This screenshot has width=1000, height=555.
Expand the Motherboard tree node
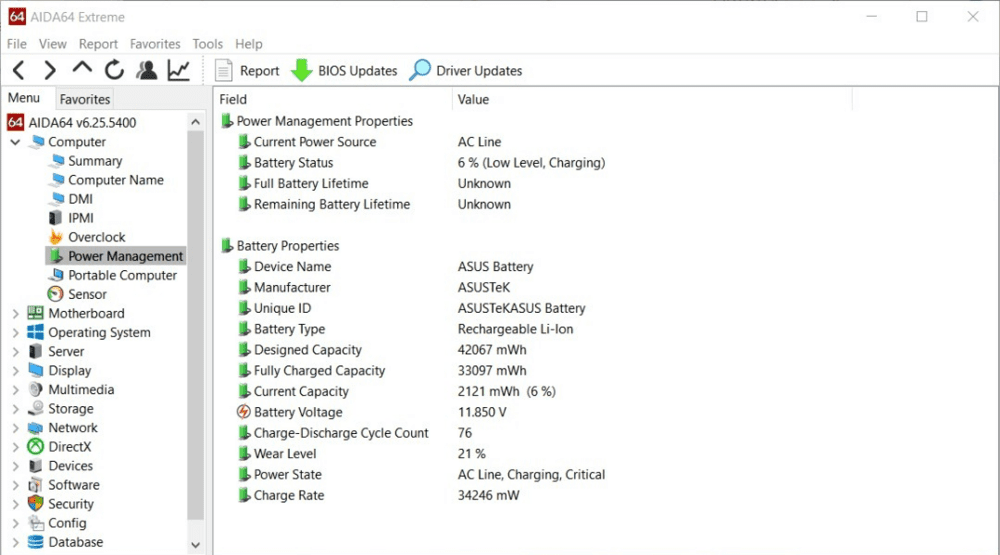15,314
